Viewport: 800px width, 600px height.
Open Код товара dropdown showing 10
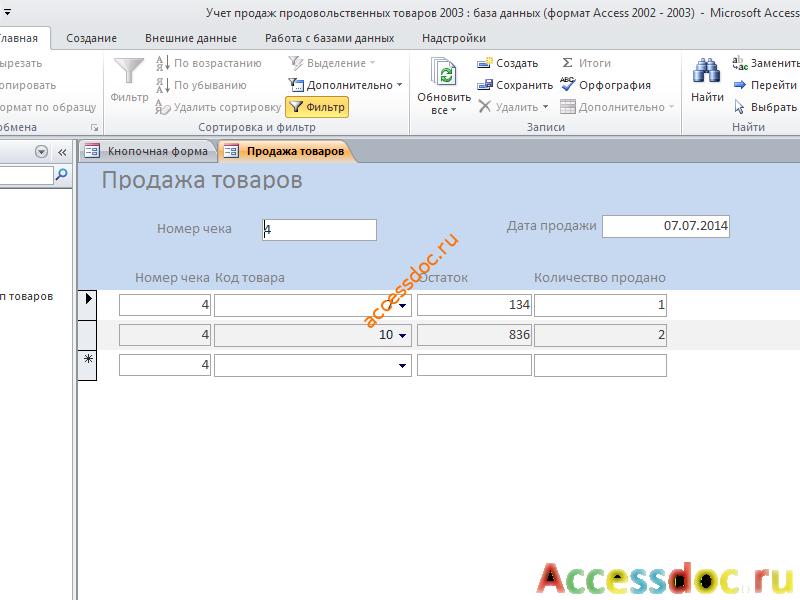(403, 335)
